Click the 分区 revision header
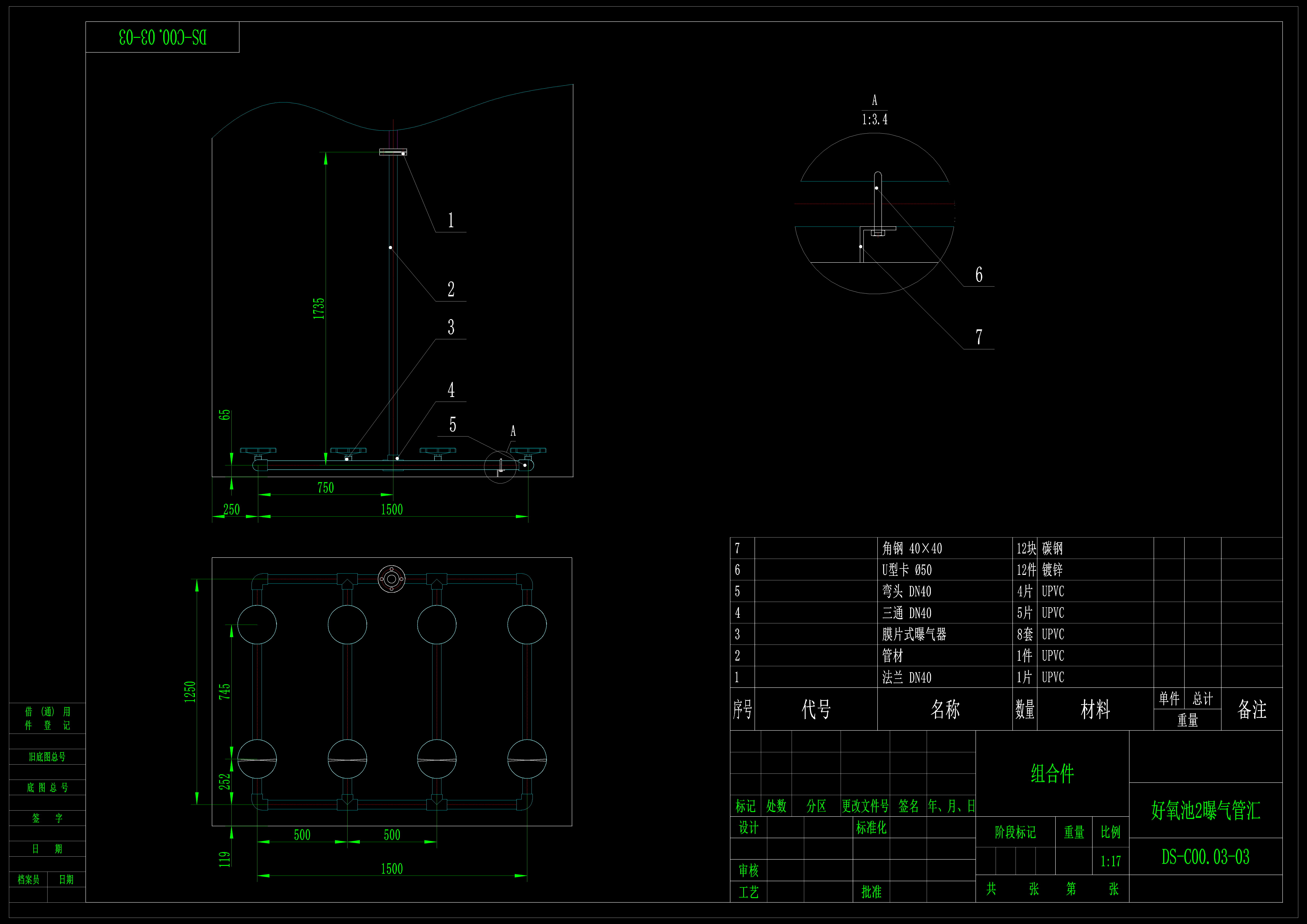The image size is (1307, 924). (816, 806)
